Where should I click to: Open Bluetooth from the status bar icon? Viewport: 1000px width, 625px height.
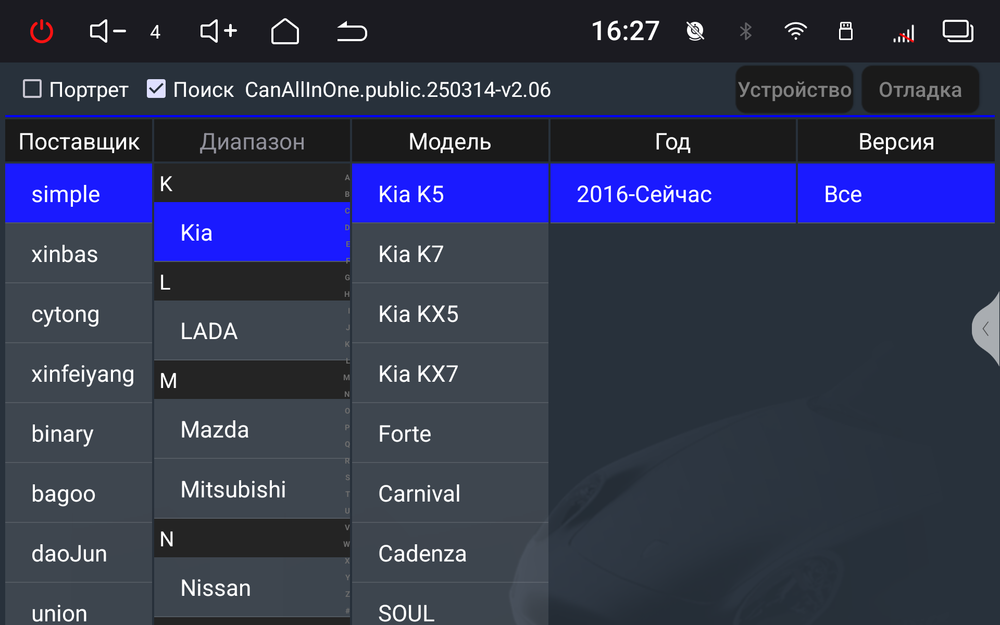coord(746,31)
